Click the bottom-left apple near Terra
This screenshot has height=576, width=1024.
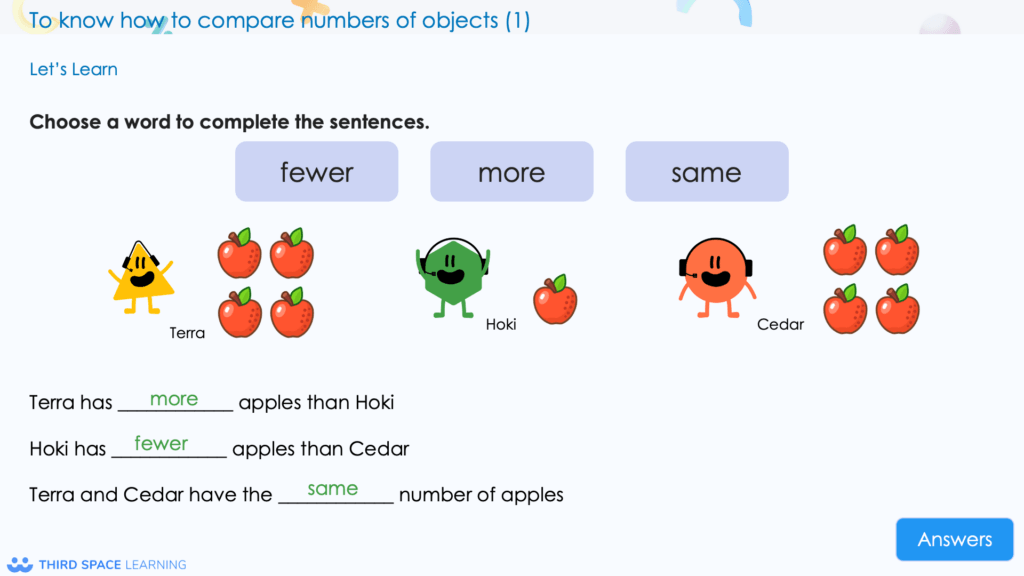pyautogui.click(x=239, y=312)
